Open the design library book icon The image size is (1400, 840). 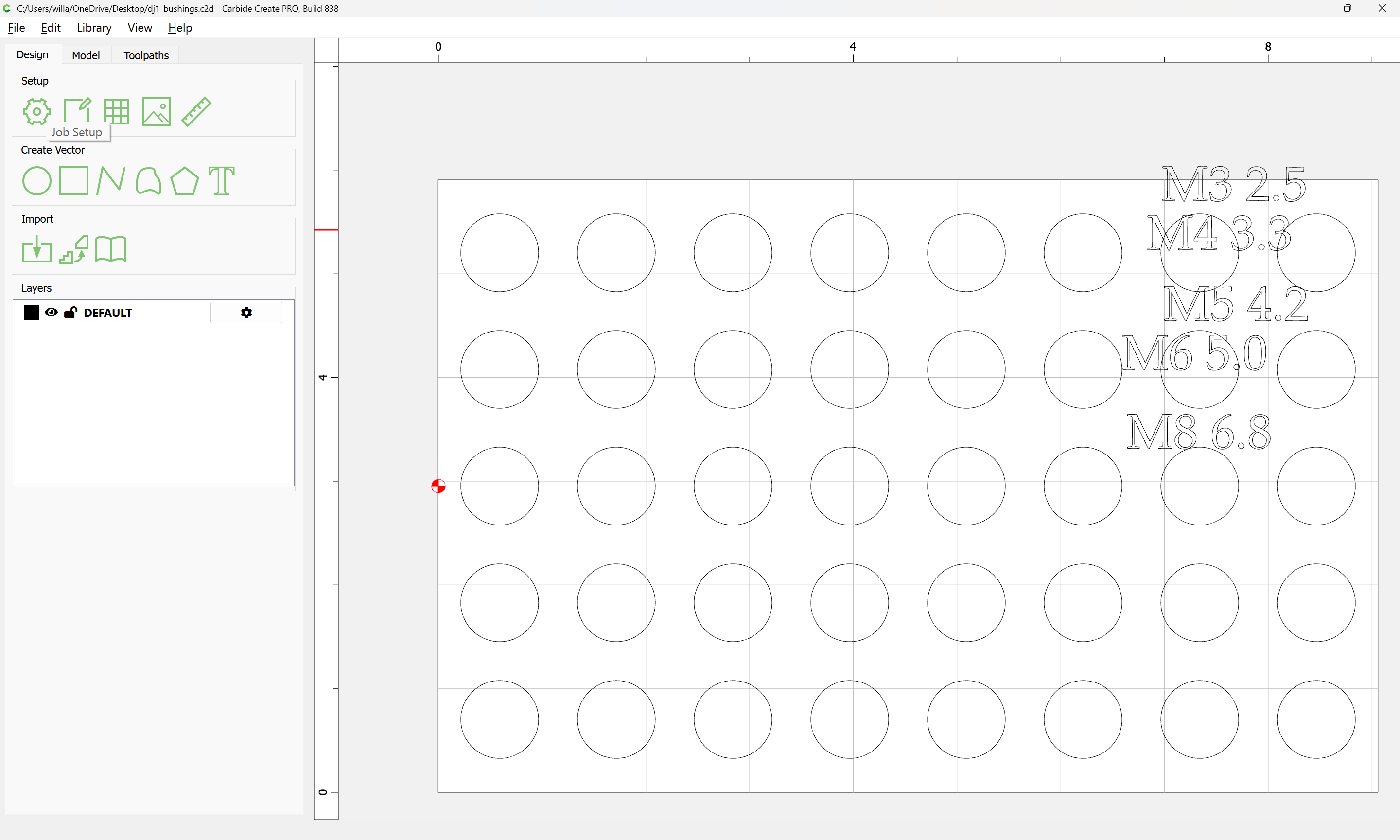[111, 250]
